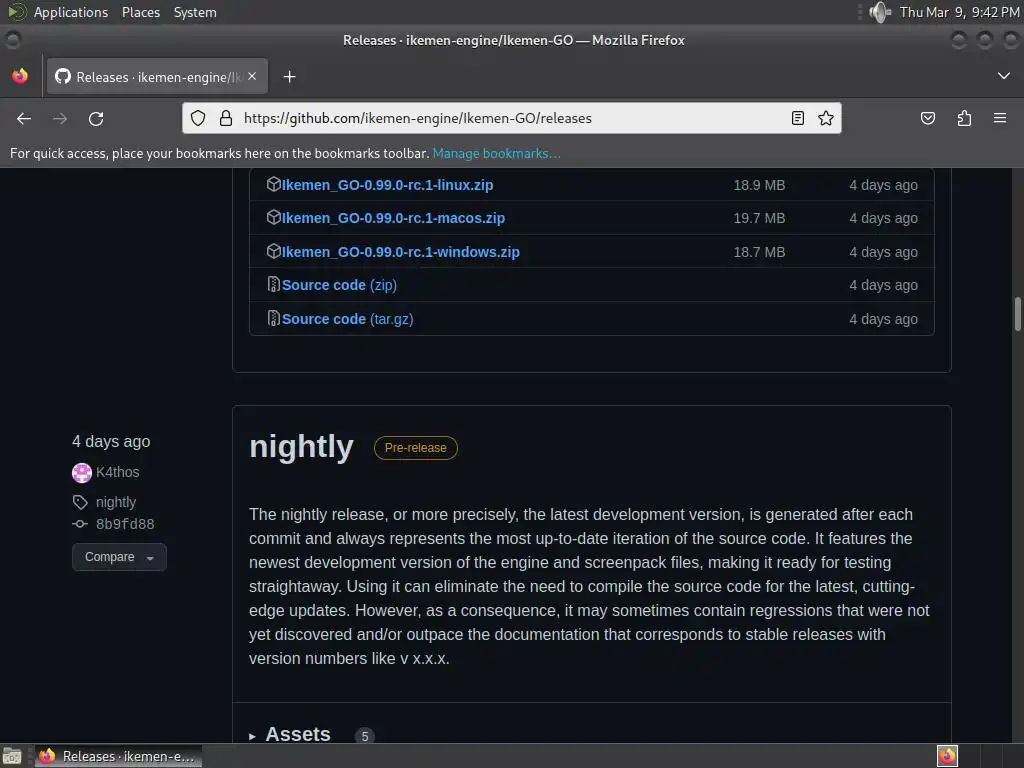1024x768 pixels.
Task: Click the commit icon beside 8b9fd88
Action: click(x=80, y=524)
